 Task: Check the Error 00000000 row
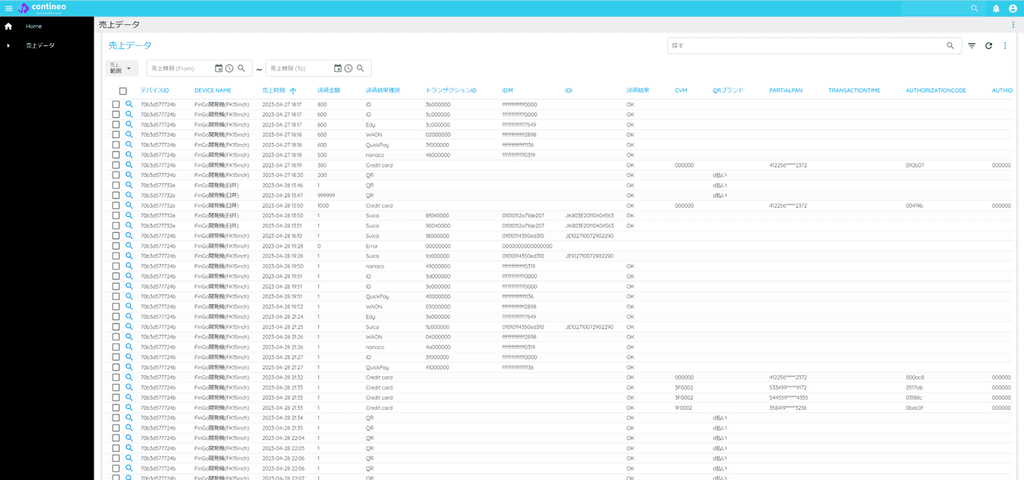coord(116,246)
